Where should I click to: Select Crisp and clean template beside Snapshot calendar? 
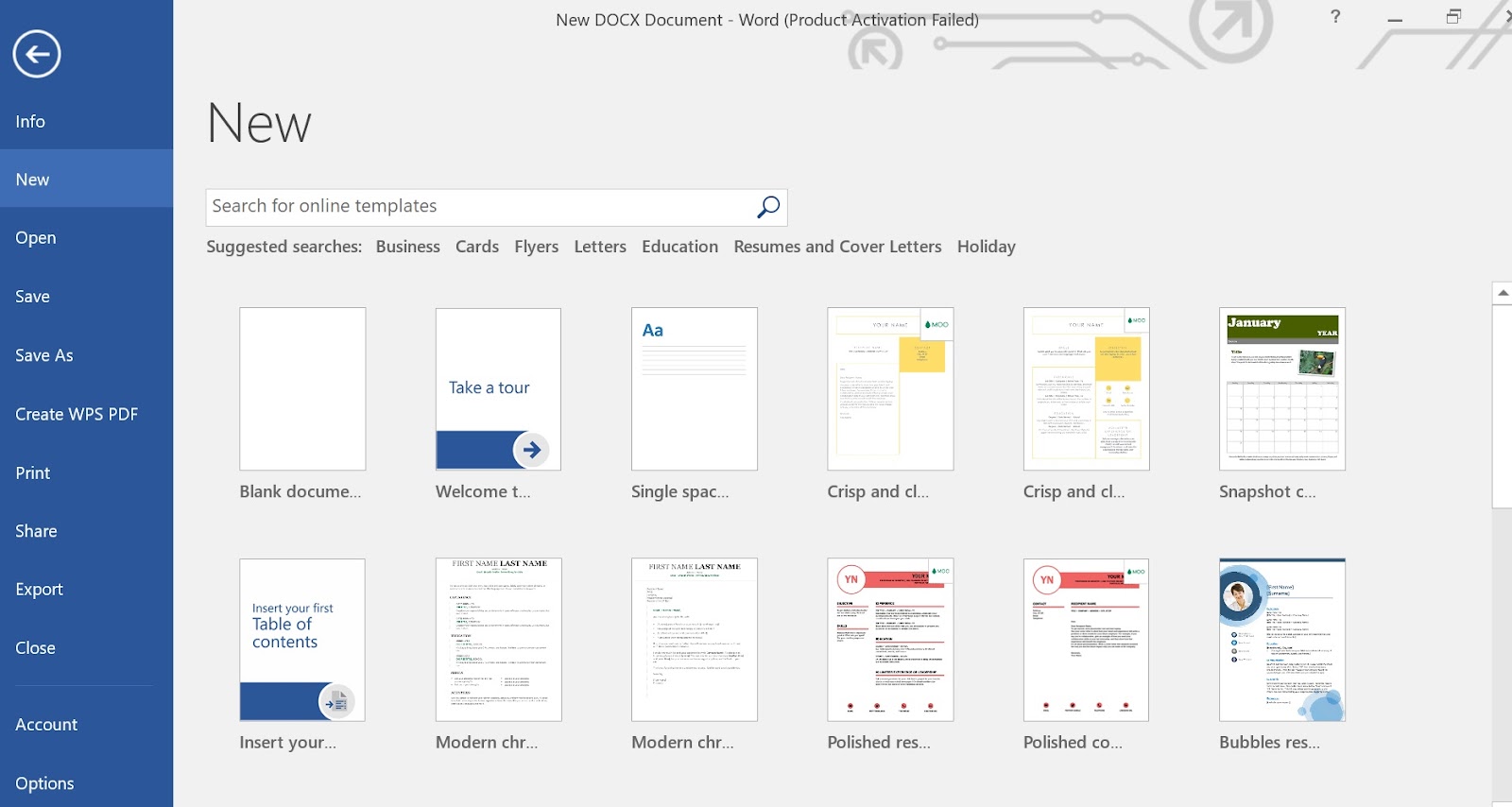[x=1087, y=388]
